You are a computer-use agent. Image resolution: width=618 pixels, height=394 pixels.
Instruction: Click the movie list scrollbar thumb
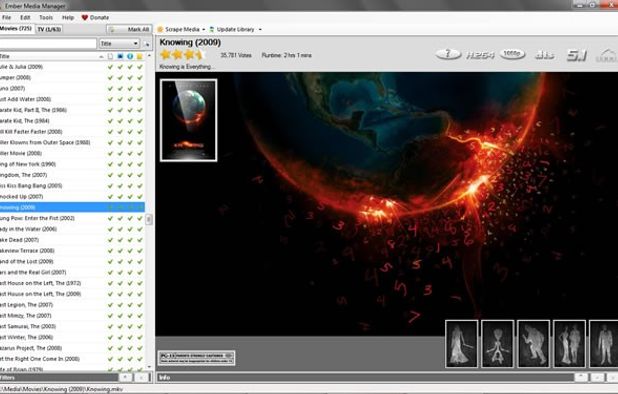click(x=149, y=219)
